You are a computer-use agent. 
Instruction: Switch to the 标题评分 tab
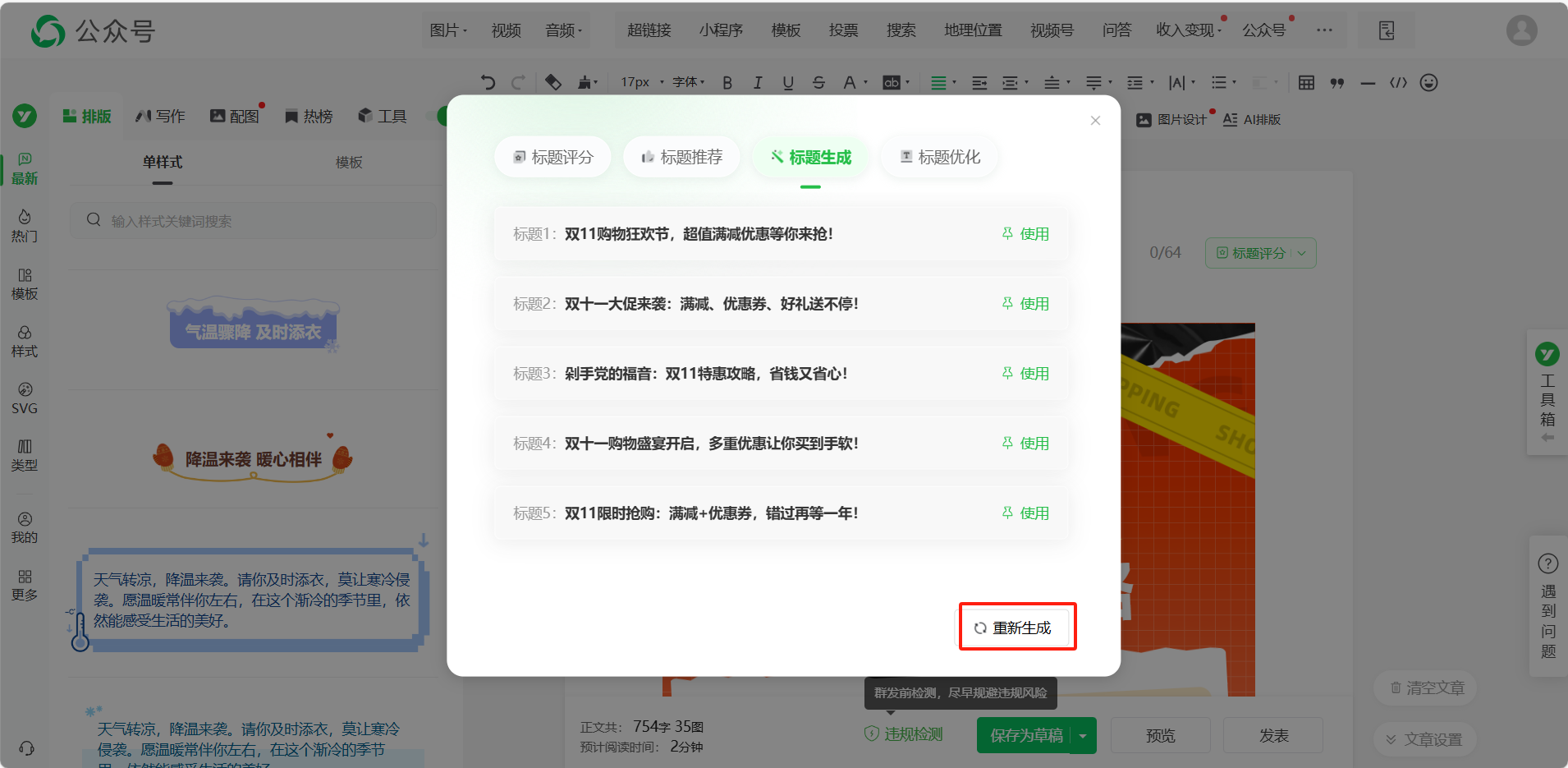(552, 157)
